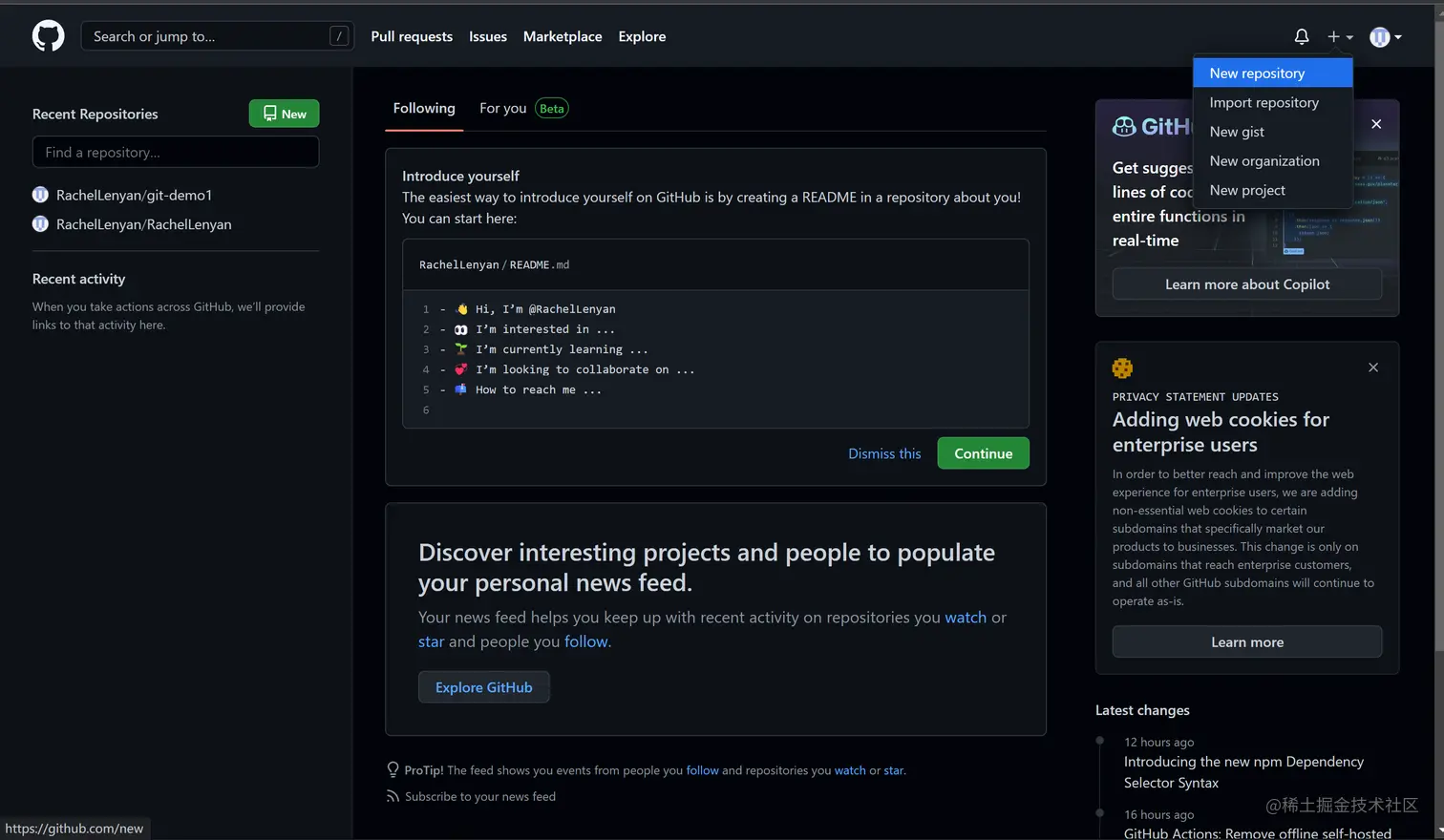This screenshot has height=840, width=1444.
Task: Switch to the Following tab
Action: pos(424,108)
